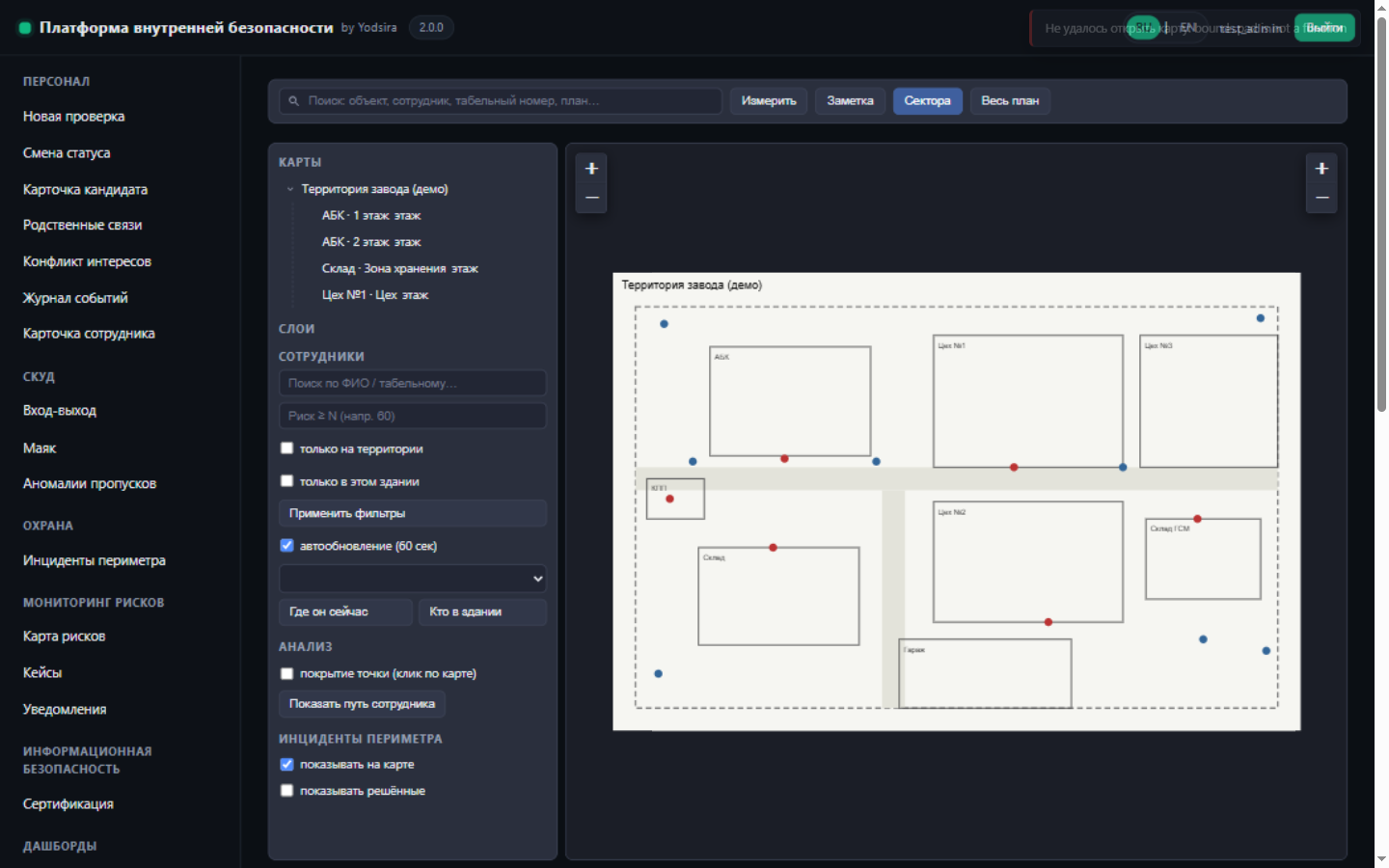Focus the main object search field
The height and width of the screenshot is (868, 1389).
(x=501, y=100)
